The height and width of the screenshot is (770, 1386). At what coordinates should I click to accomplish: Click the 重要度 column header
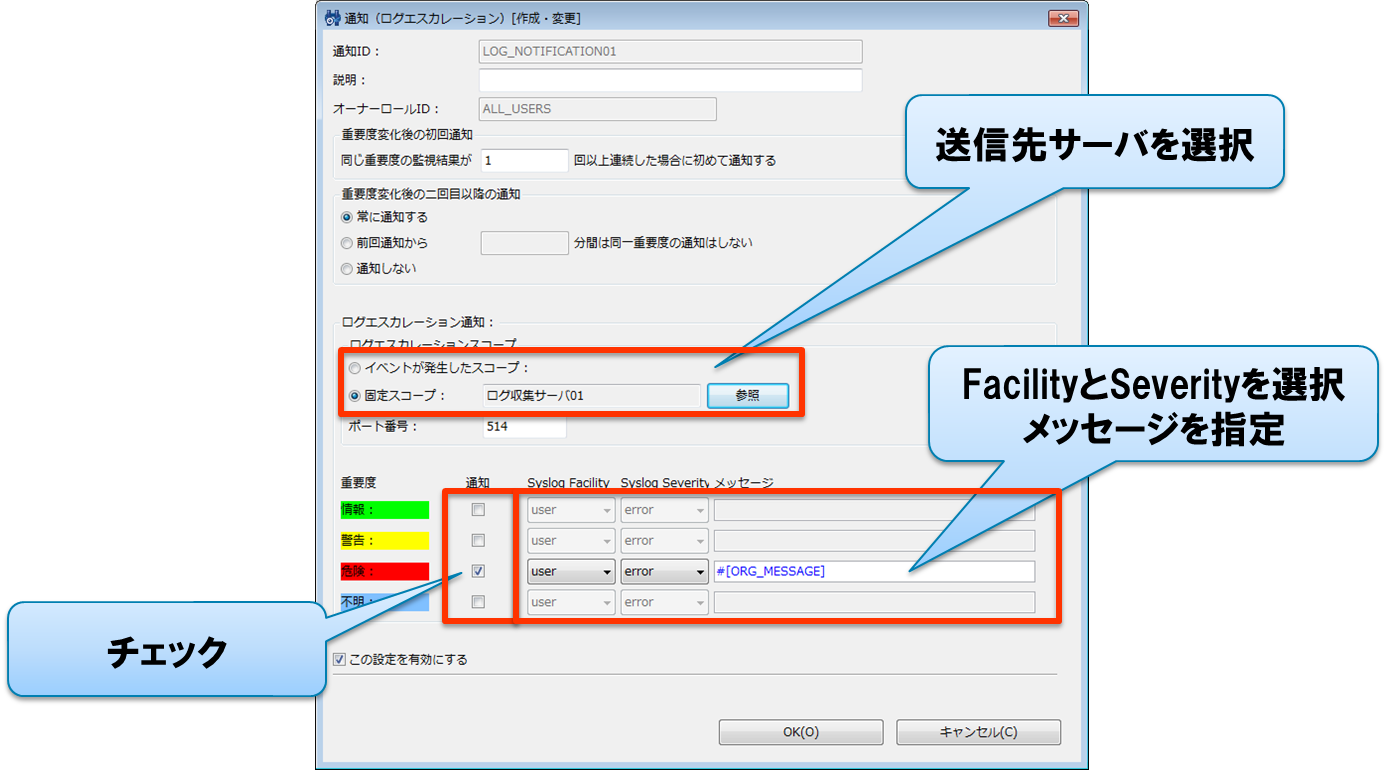coord(359,483)
